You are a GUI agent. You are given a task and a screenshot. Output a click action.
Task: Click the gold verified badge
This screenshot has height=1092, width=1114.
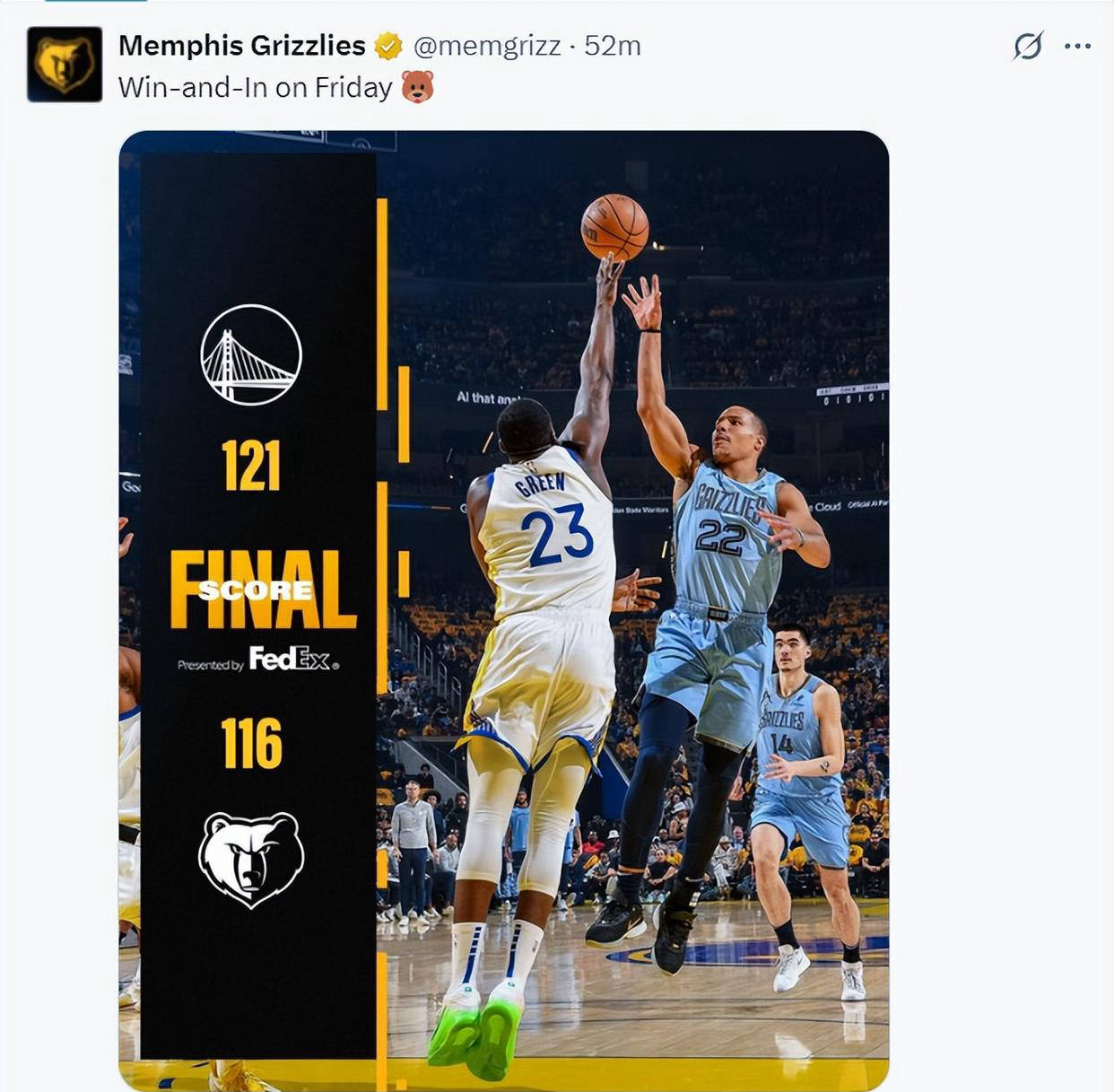point(388,46)
